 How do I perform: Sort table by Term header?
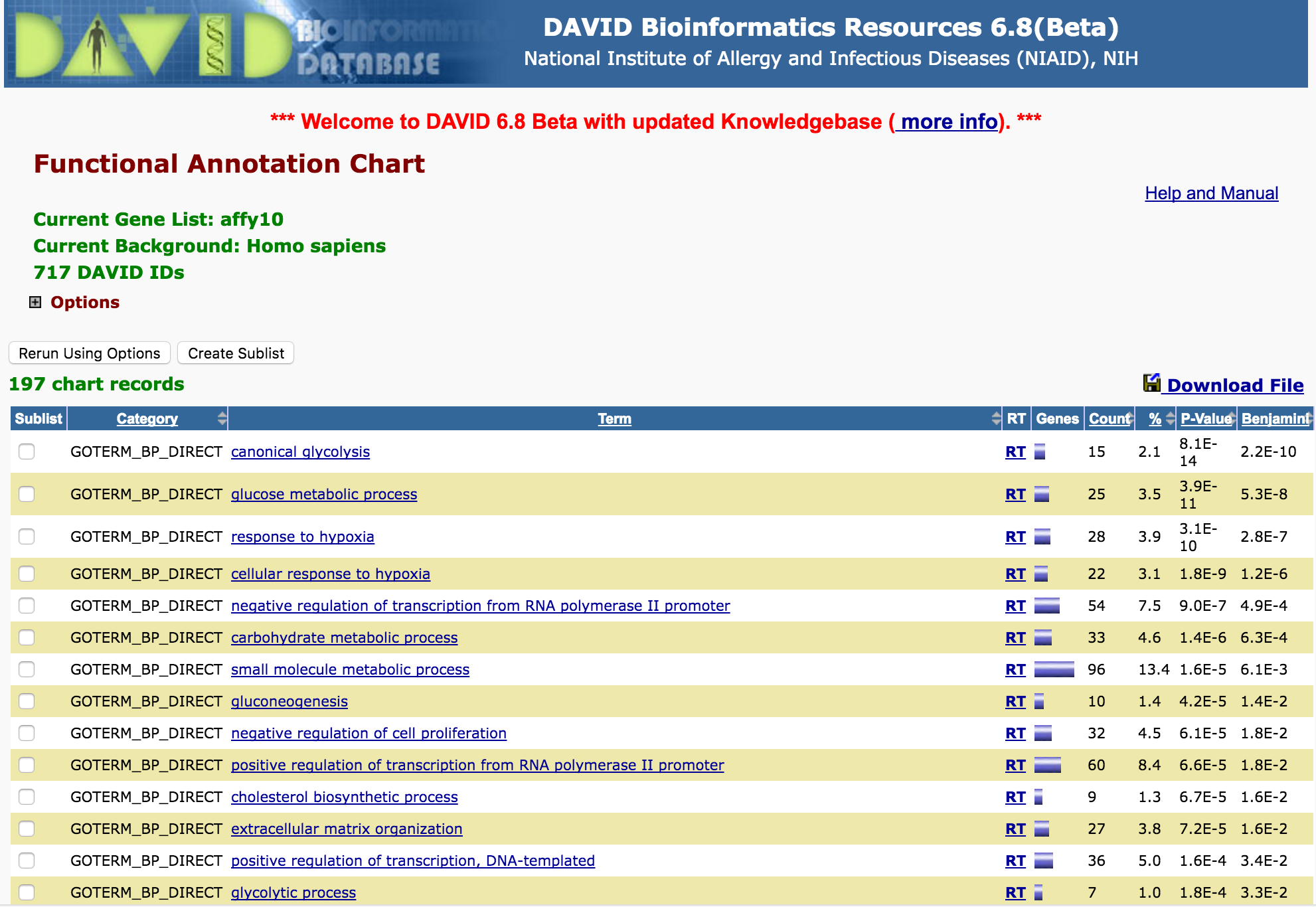click(614, 418)
